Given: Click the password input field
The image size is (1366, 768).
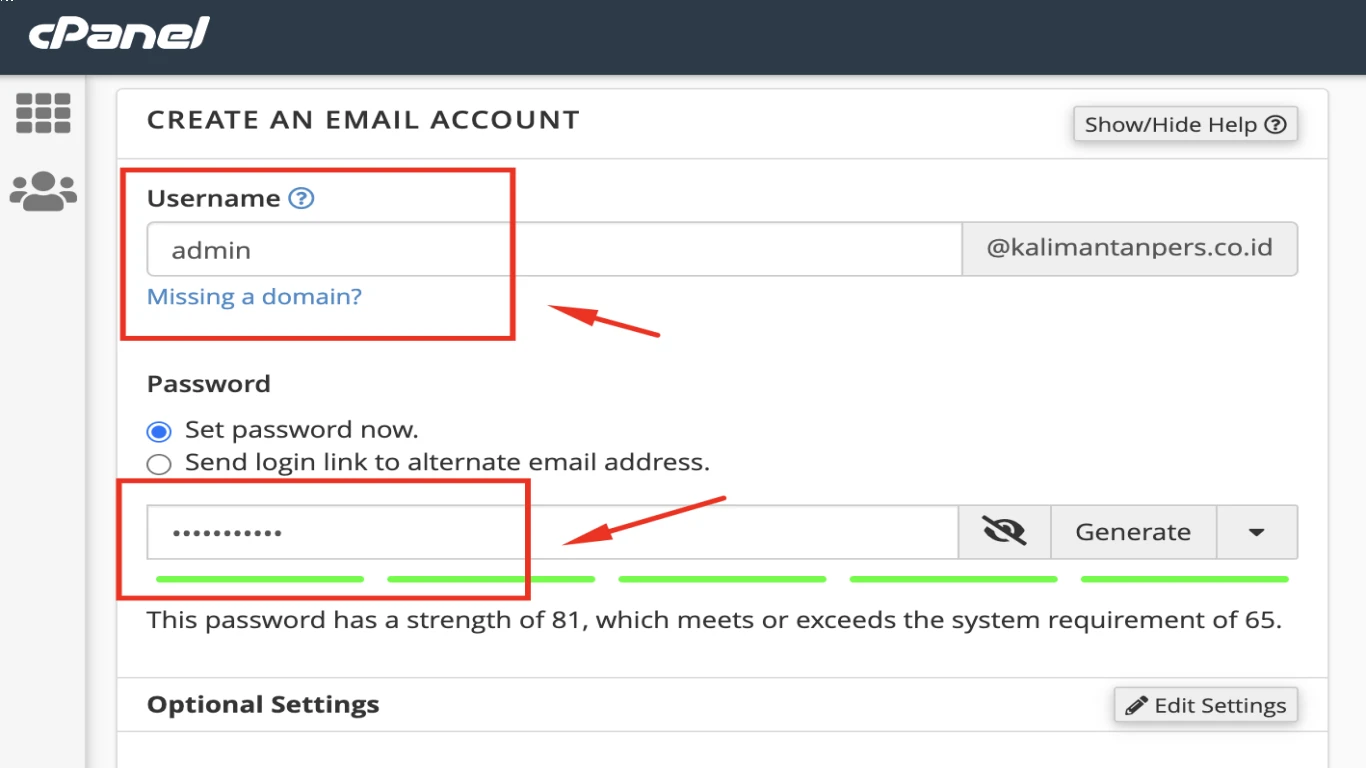Looking at the screenshot, I should 553,532.
